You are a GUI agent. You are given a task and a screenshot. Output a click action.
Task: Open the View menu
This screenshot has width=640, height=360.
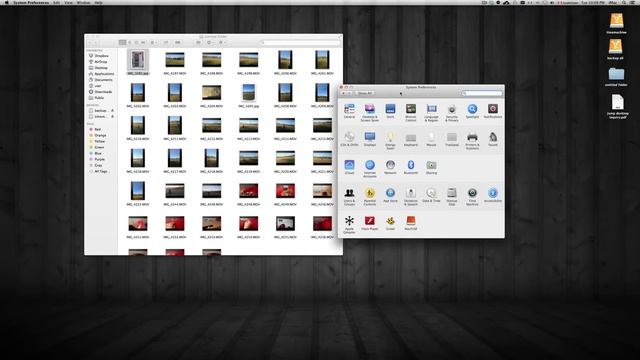[68, 2]
